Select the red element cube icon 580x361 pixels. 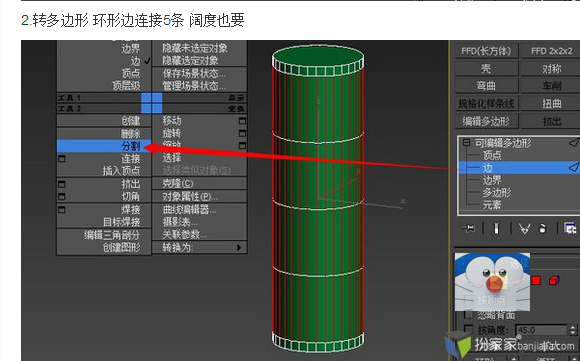[554, 281]
